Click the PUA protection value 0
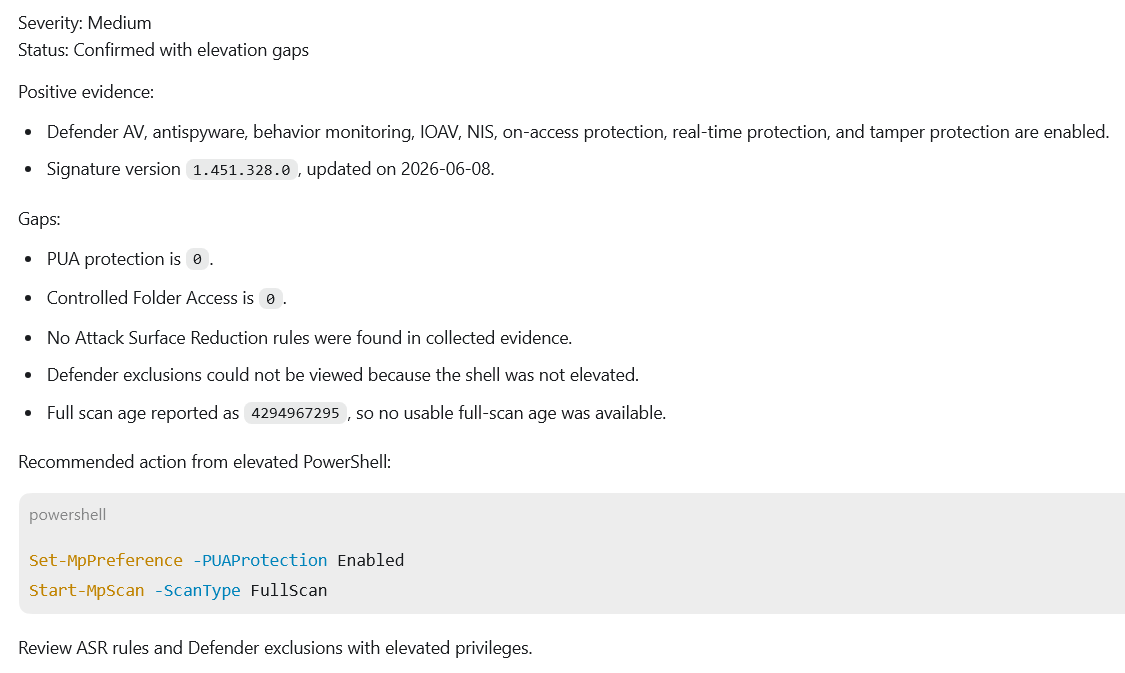The image size is (1125, 673). (x=197, y=259)
